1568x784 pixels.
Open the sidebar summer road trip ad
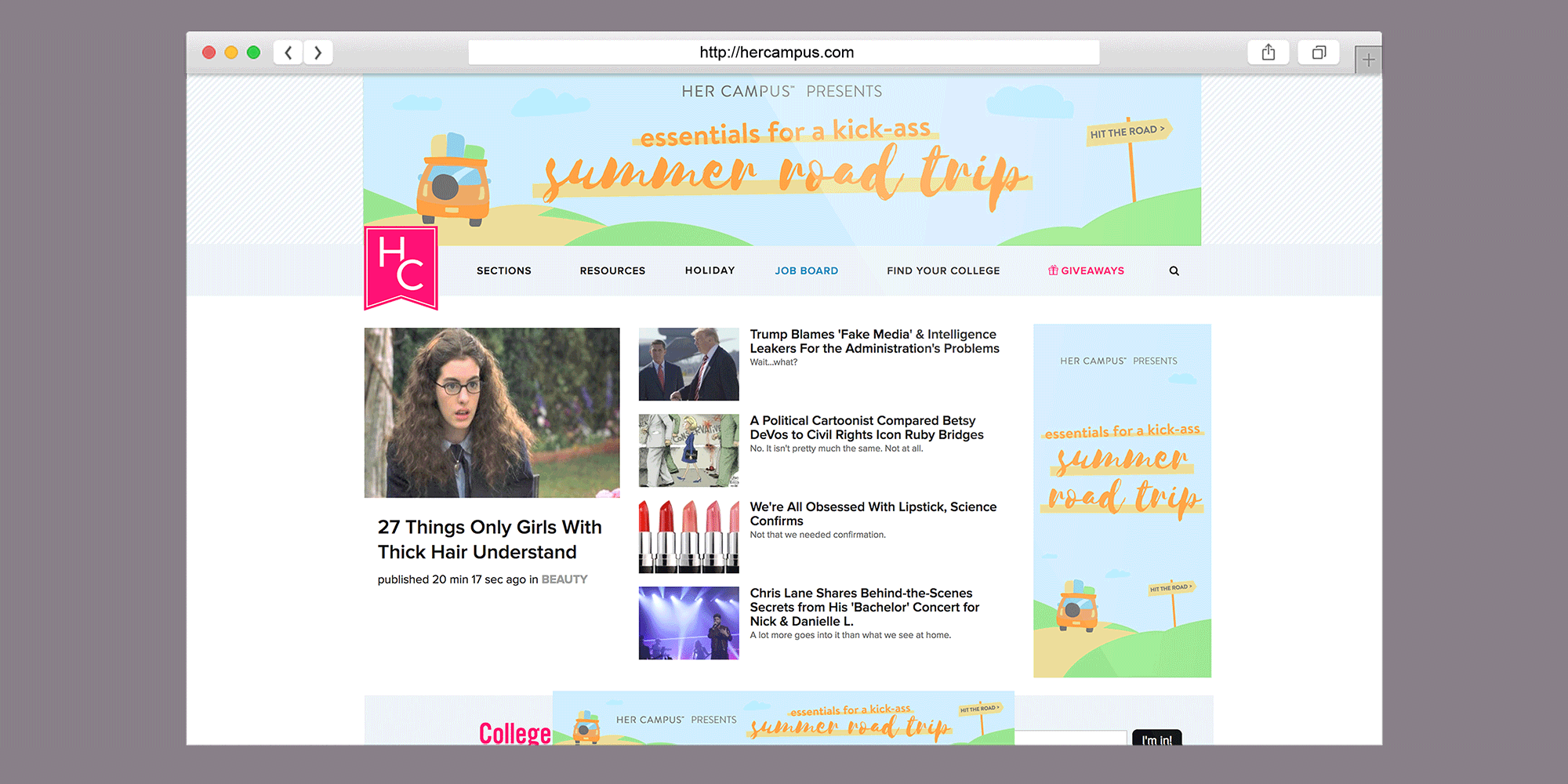coord(1122,500)
